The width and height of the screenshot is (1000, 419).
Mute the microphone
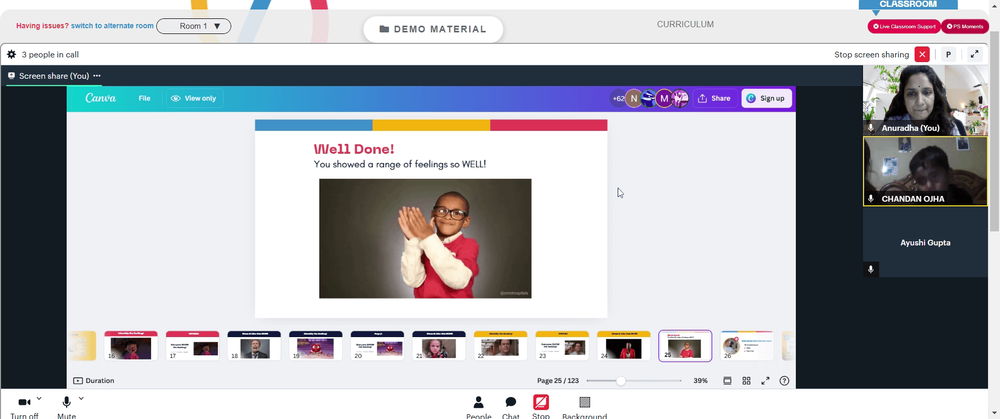[66, 402]
